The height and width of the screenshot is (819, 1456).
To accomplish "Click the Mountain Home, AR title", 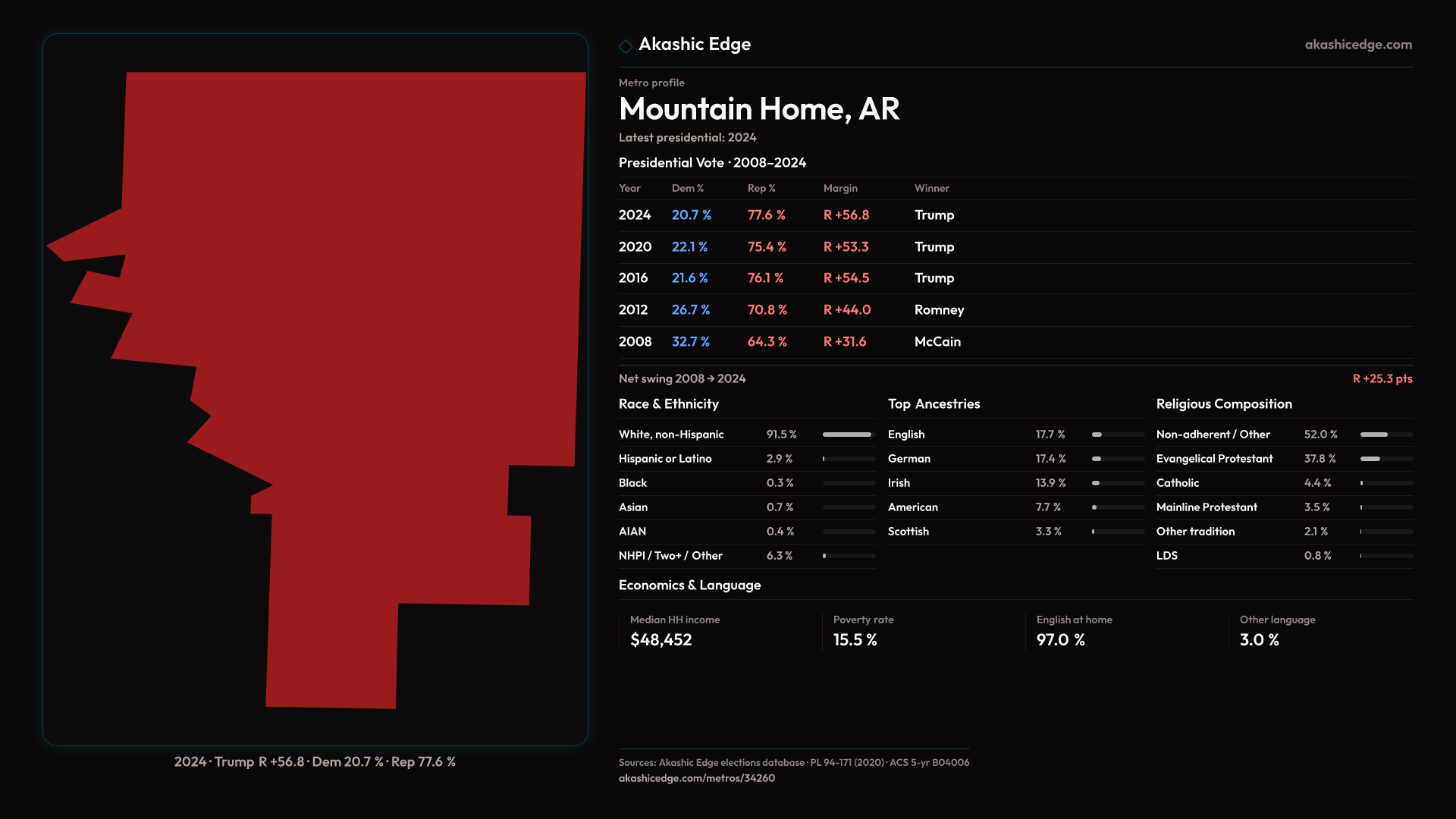I will pos(759,109).
